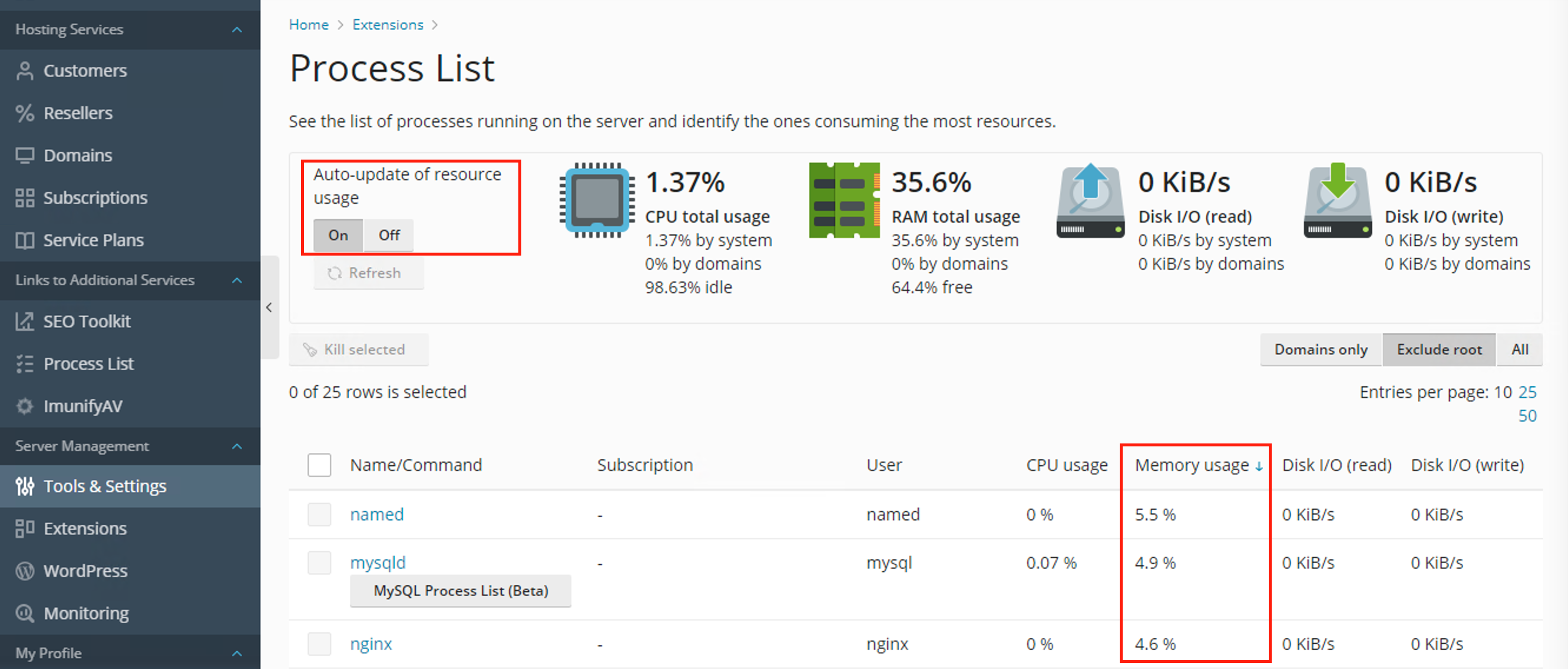Open Subscriptions via its grid icon
This screenshot has width=1568, height=669.
tap(25, 198)
